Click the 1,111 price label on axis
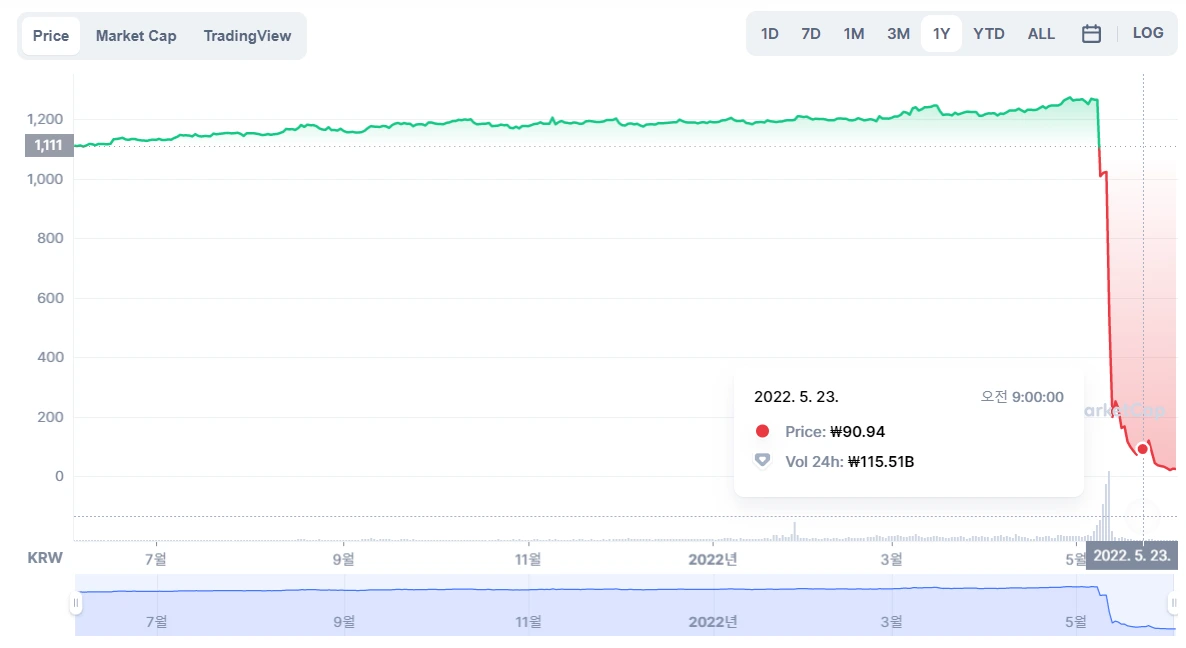Viewport: 1186px width, 648px height. pyautogui.click(x=48, y=145)
